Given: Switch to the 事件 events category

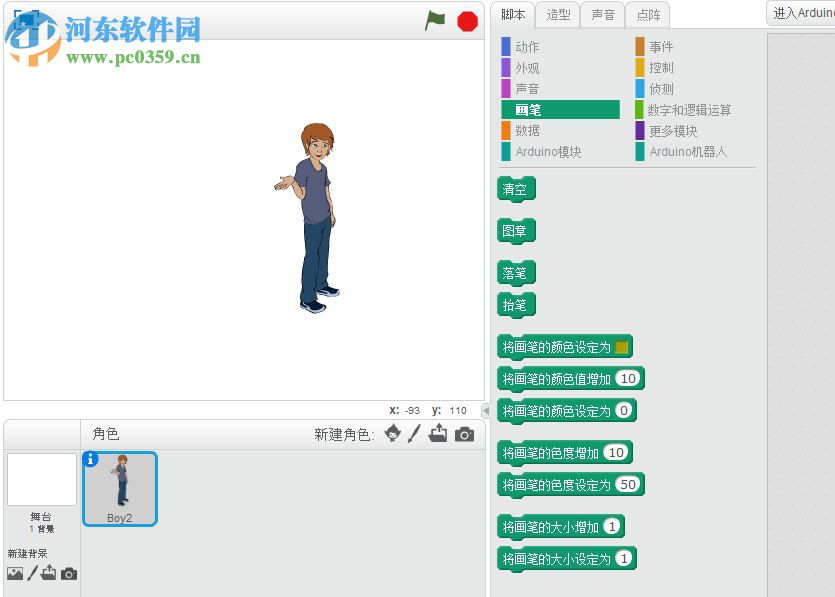Looking at the screenshot, I should 661,46.
